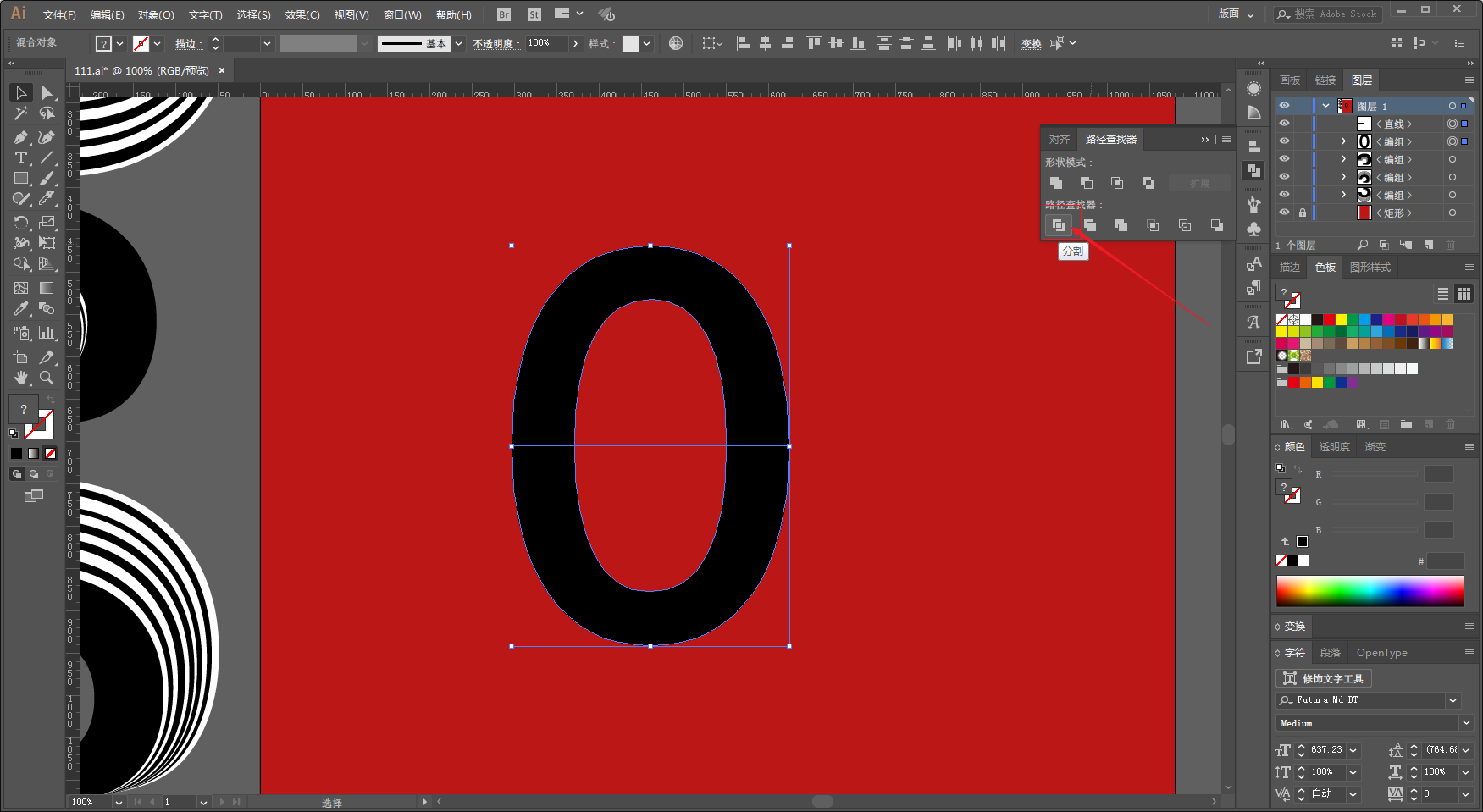
Task: Switch to the 对齐 tab
Action: 1060,139
